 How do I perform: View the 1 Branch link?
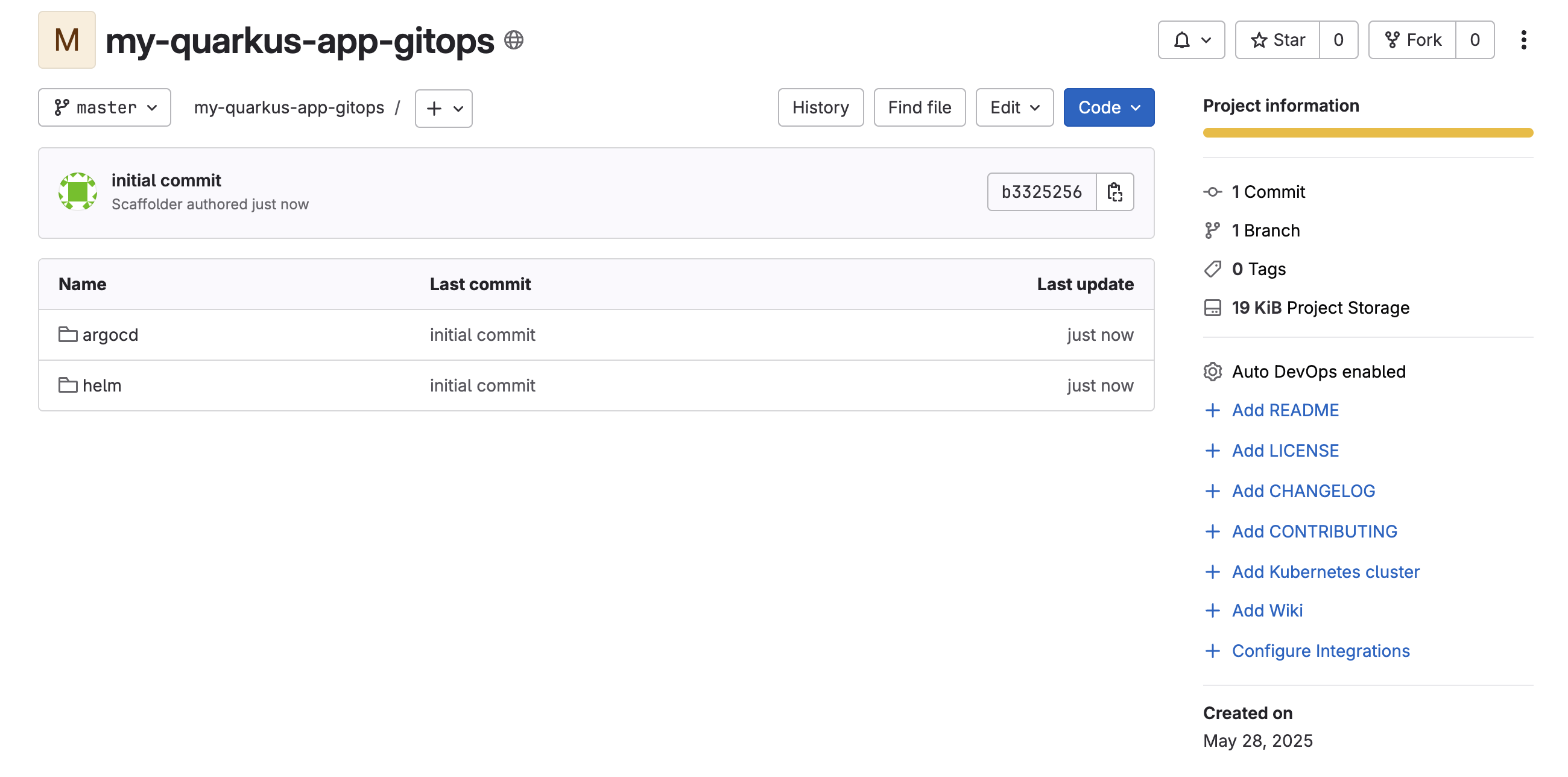(1265, 230)
